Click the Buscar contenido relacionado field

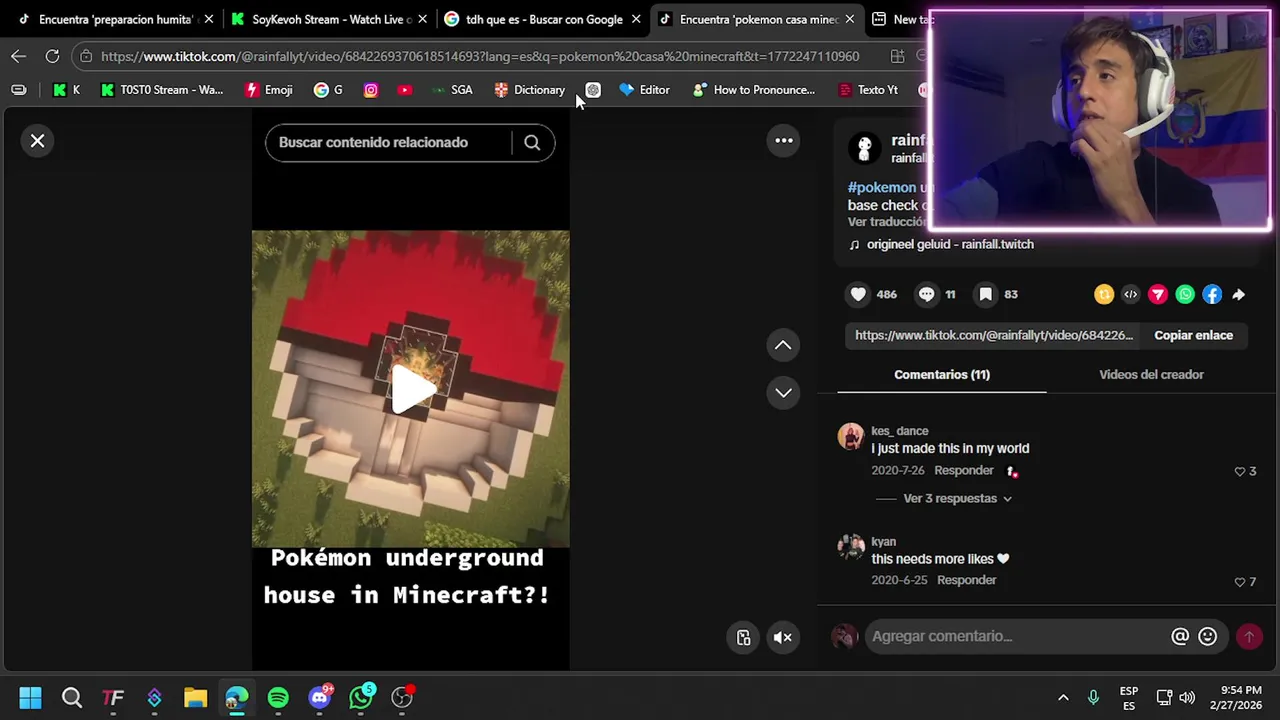coord(388,142)
